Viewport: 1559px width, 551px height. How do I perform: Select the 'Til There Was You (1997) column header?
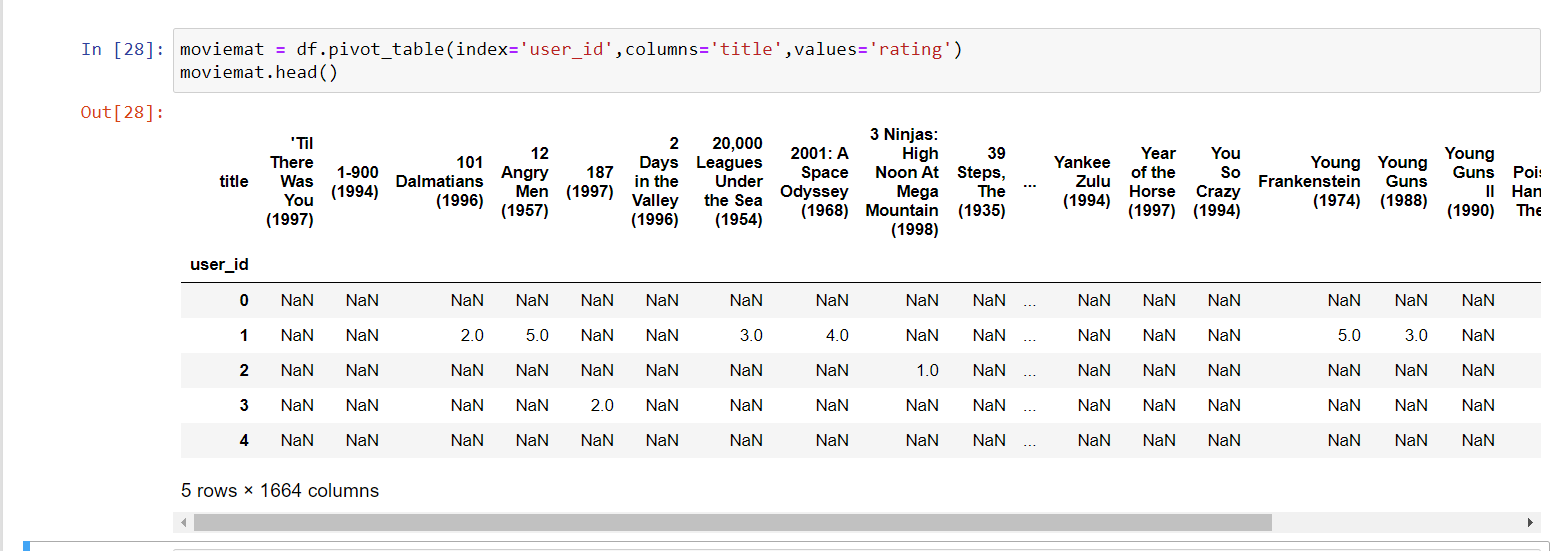(291, 182)
